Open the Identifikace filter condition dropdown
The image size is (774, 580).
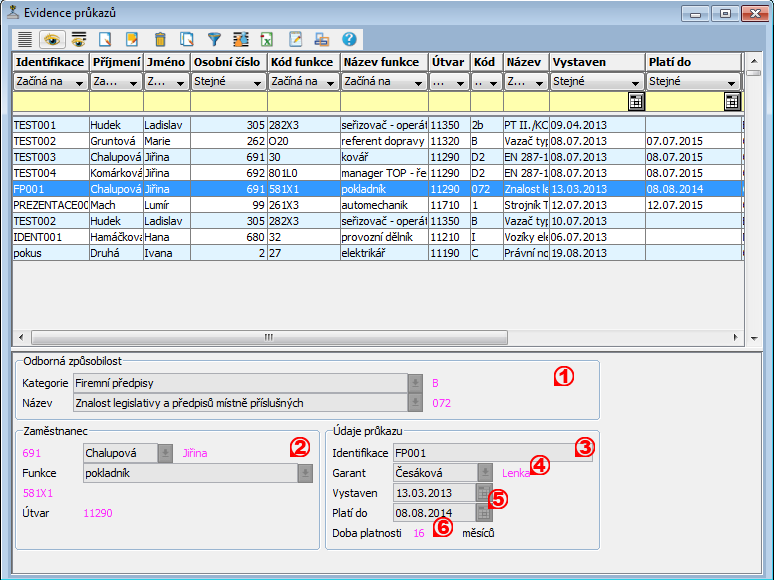tap(80, 82)
